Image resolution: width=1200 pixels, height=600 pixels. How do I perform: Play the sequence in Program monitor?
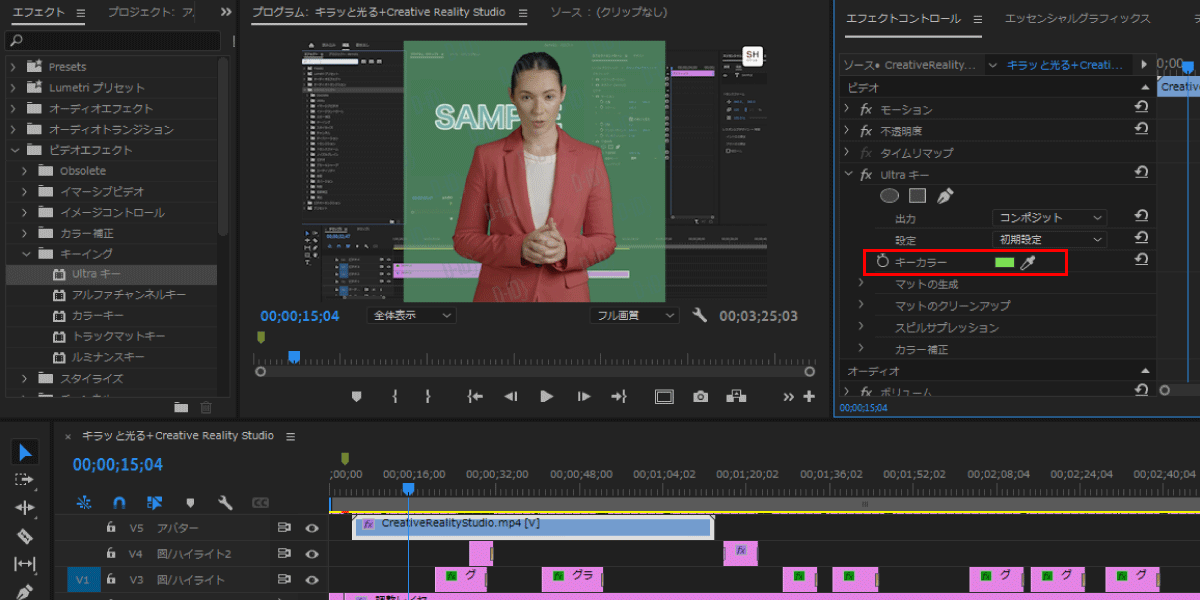pyautogui.click(x=546, y=397)
